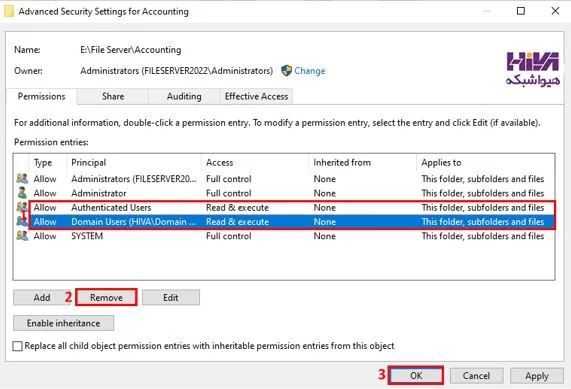Select the SYSTEM permission entry
Screen dimensions: 571x389
point(284,236)
